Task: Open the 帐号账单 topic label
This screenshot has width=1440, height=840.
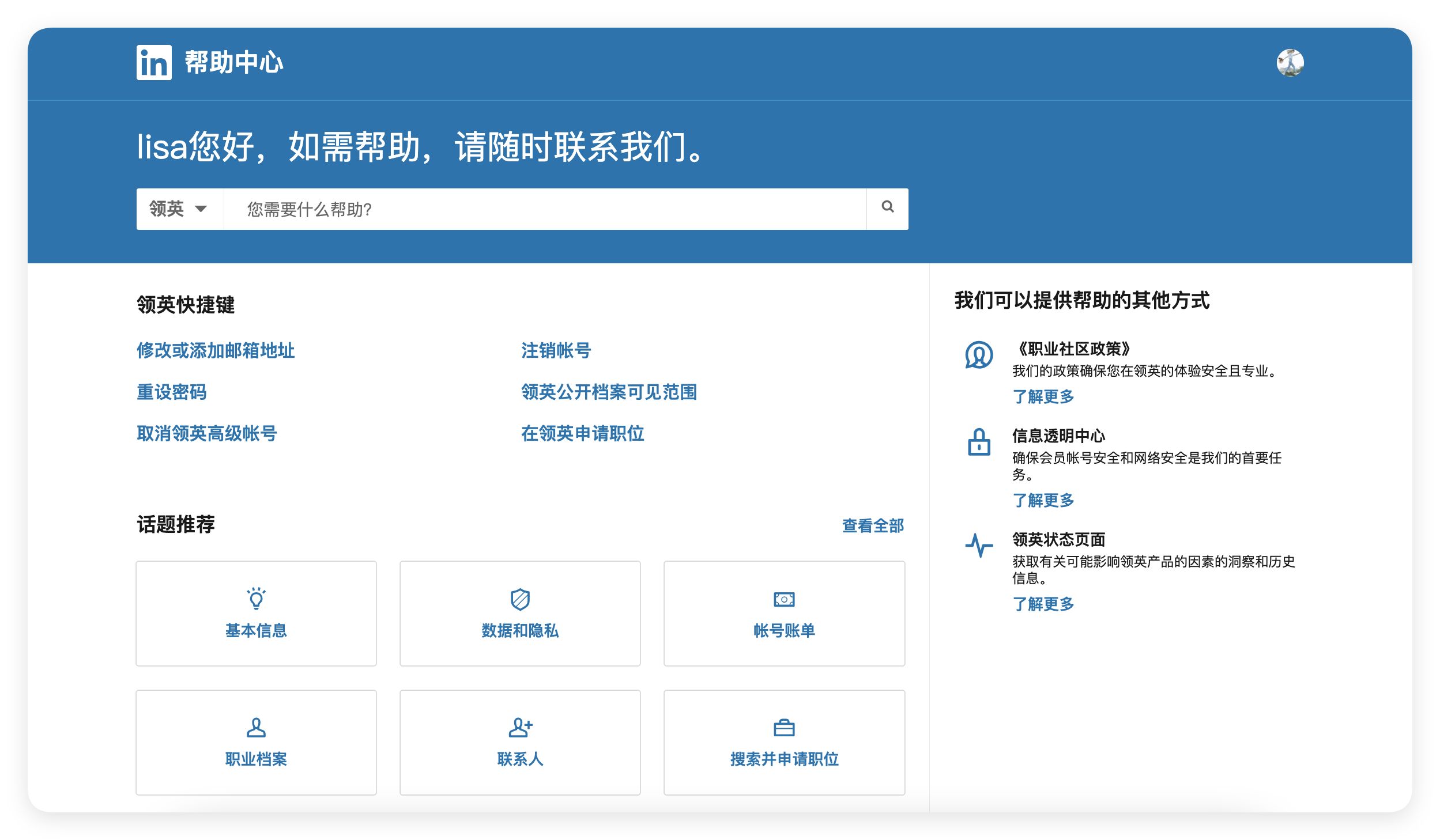Action: [784, 630]
